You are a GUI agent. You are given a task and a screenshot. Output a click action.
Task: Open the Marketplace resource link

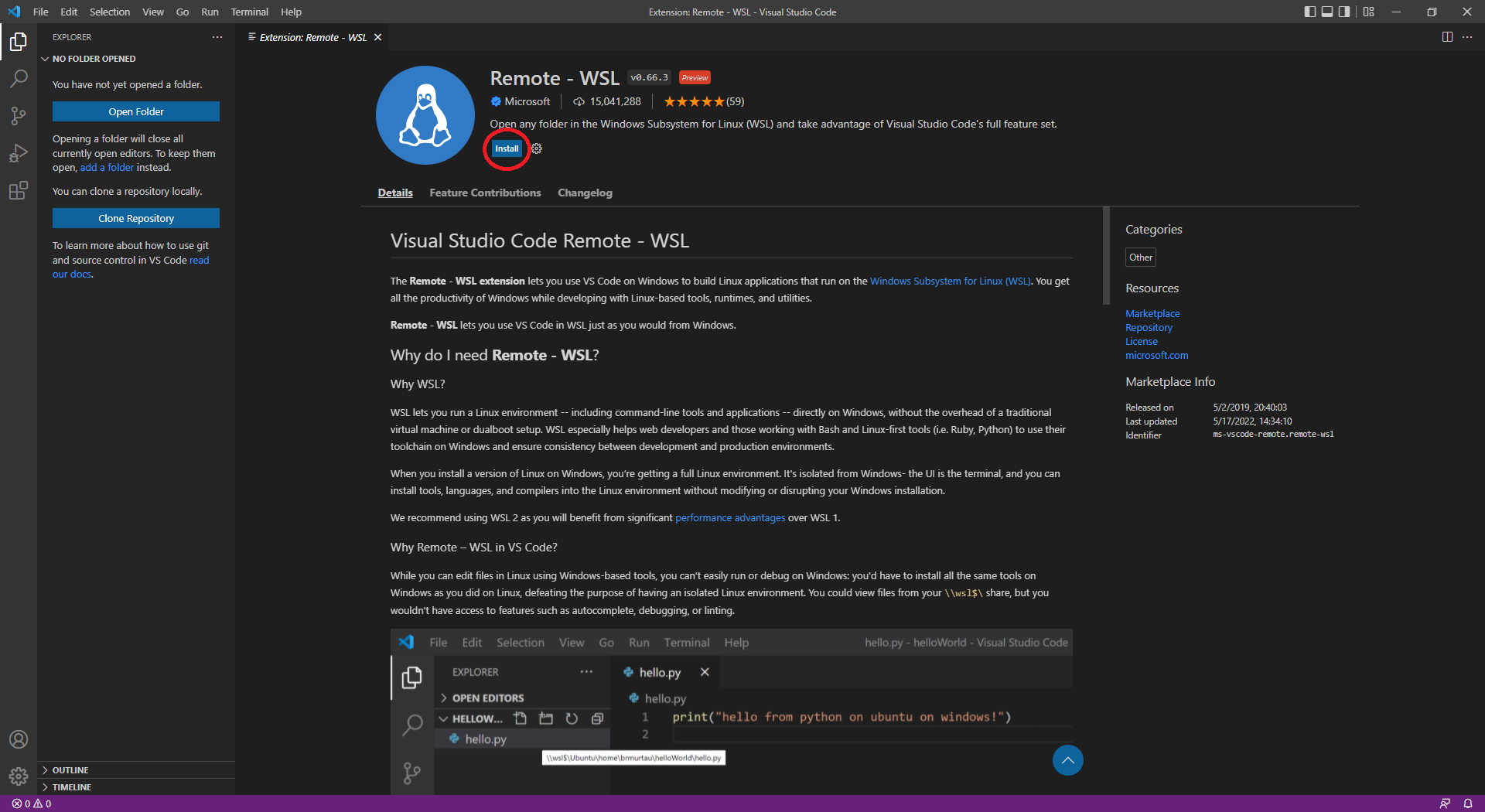pyautogui.click(x=1152, y=313)
